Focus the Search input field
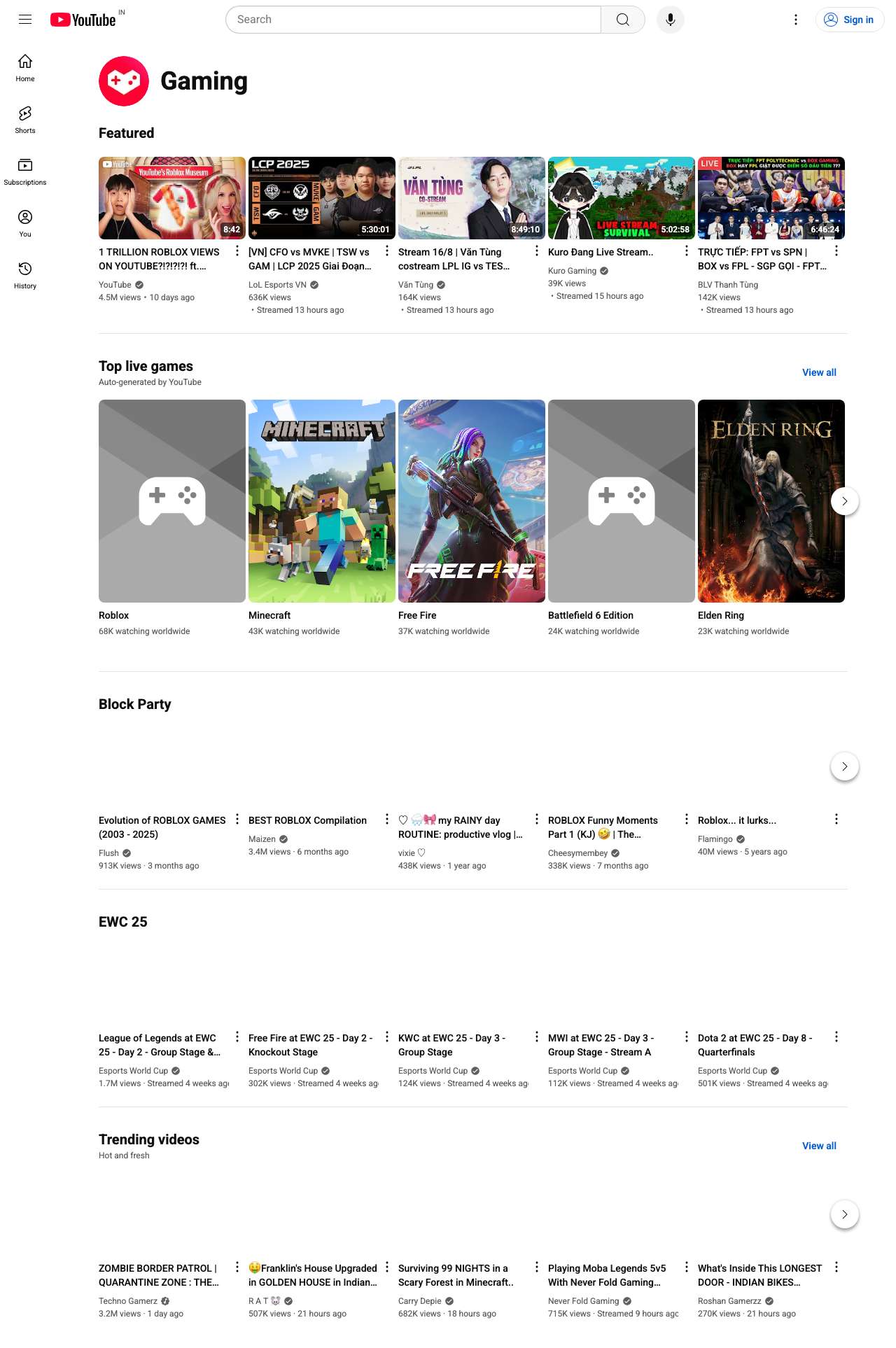 click(413, 20)
